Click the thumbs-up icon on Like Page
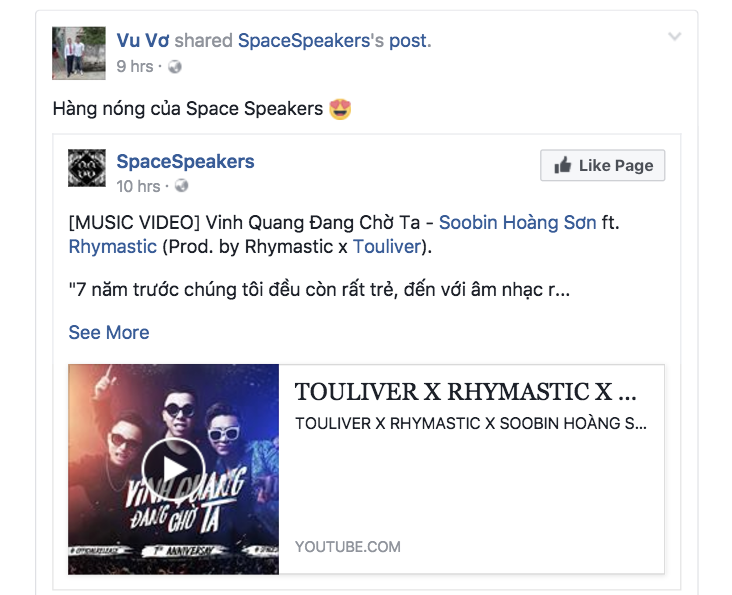Image resolution: width=732 pixels, height=595 pixels. tap(563, 165)
